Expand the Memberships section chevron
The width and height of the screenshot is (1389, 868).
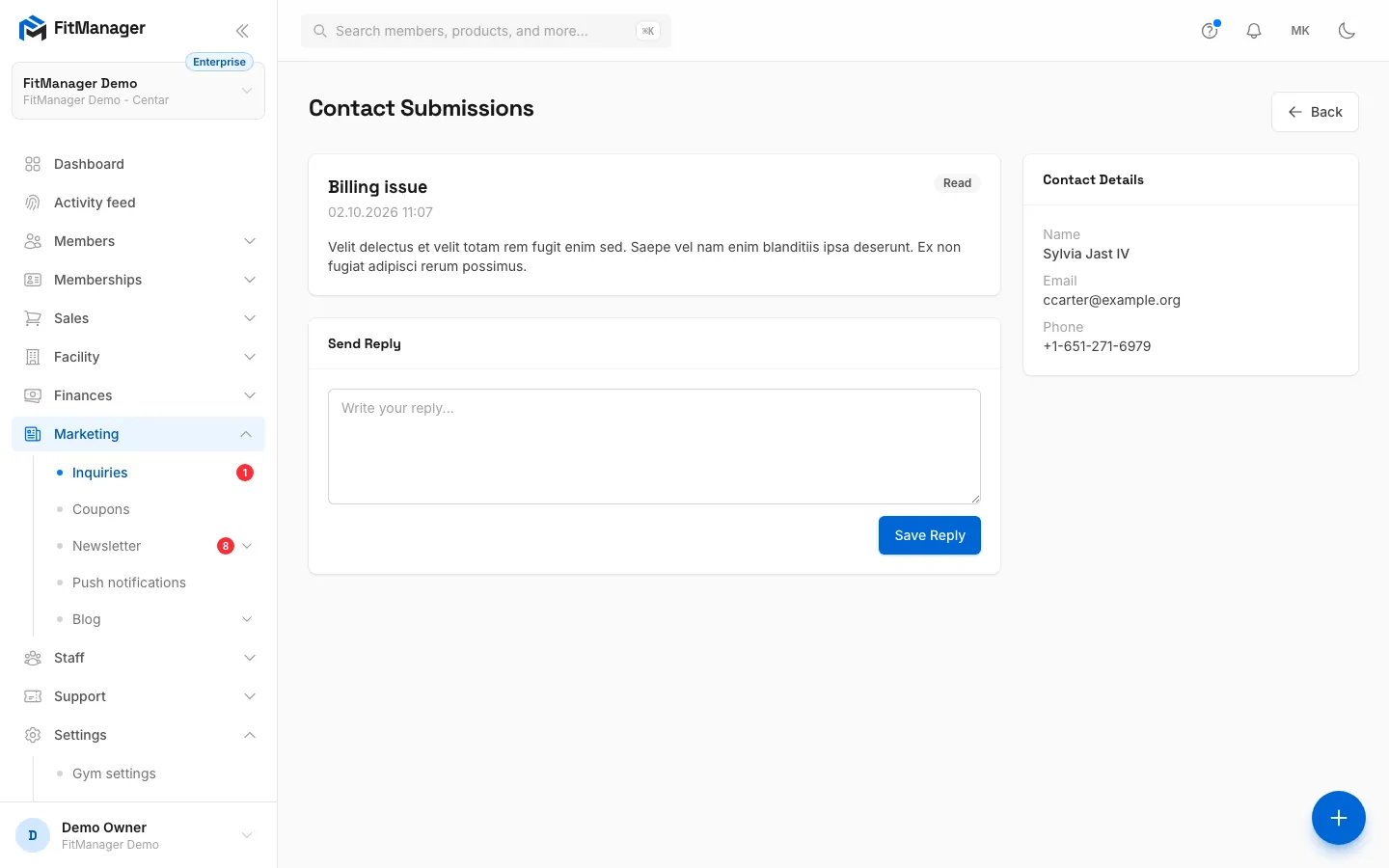click(x=250, y=280)
